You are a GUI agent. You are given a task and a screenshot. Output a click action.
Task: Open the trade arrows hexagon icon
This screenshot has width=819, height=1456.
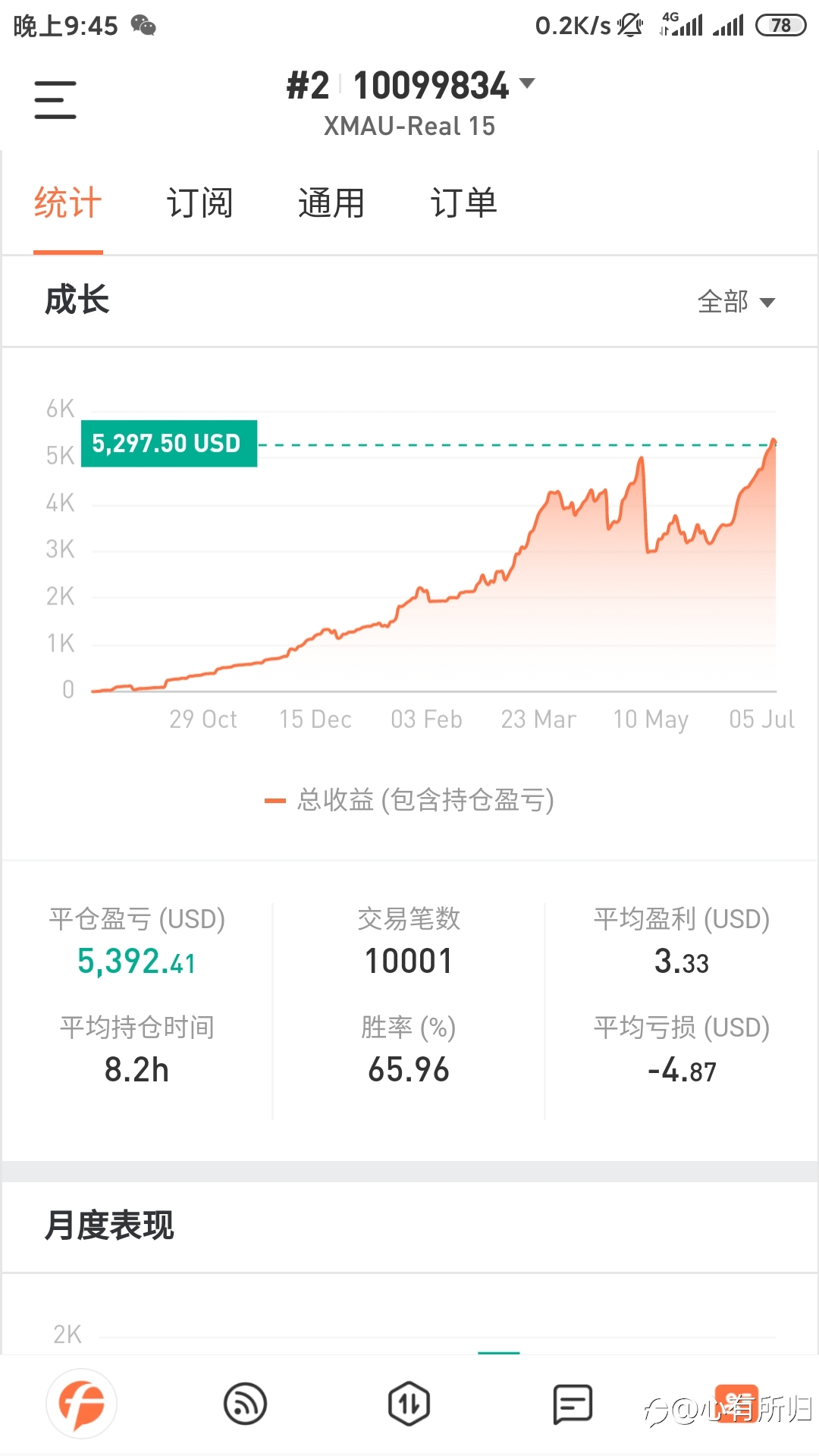409,1404
